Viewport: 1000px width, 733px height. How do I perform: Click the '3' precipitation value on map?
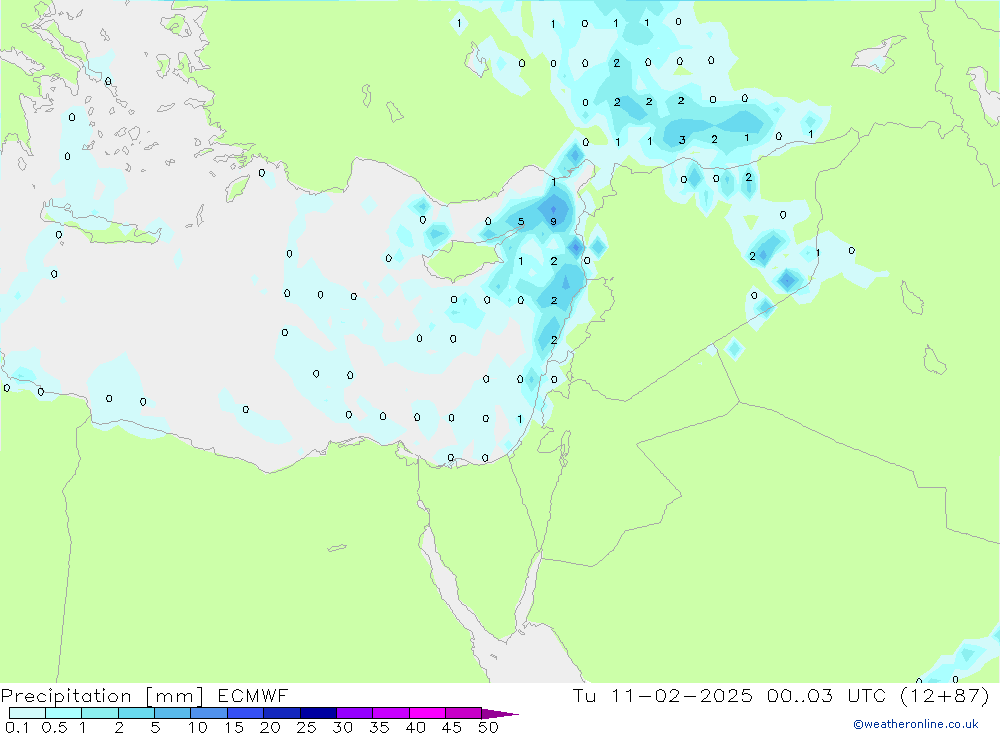pos(682,140)
